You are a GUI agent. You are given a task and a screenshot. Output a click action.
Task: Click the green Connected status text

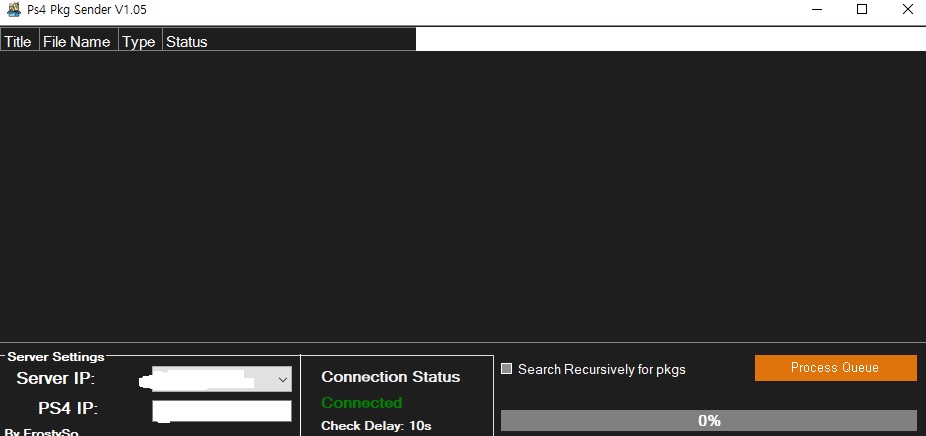tap(361, 403)
